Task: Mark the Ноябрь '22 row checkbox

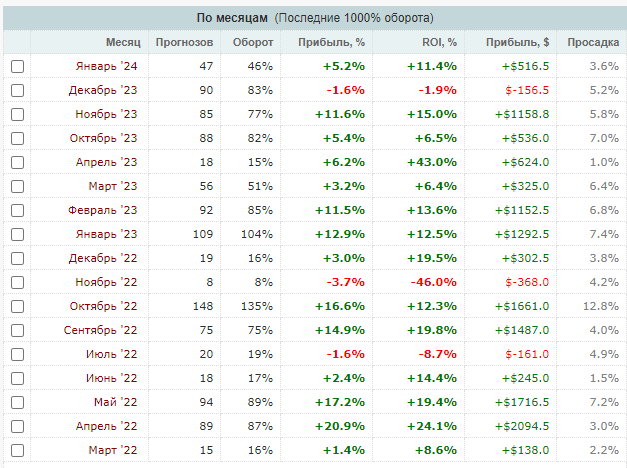Action: click(17, 282)
